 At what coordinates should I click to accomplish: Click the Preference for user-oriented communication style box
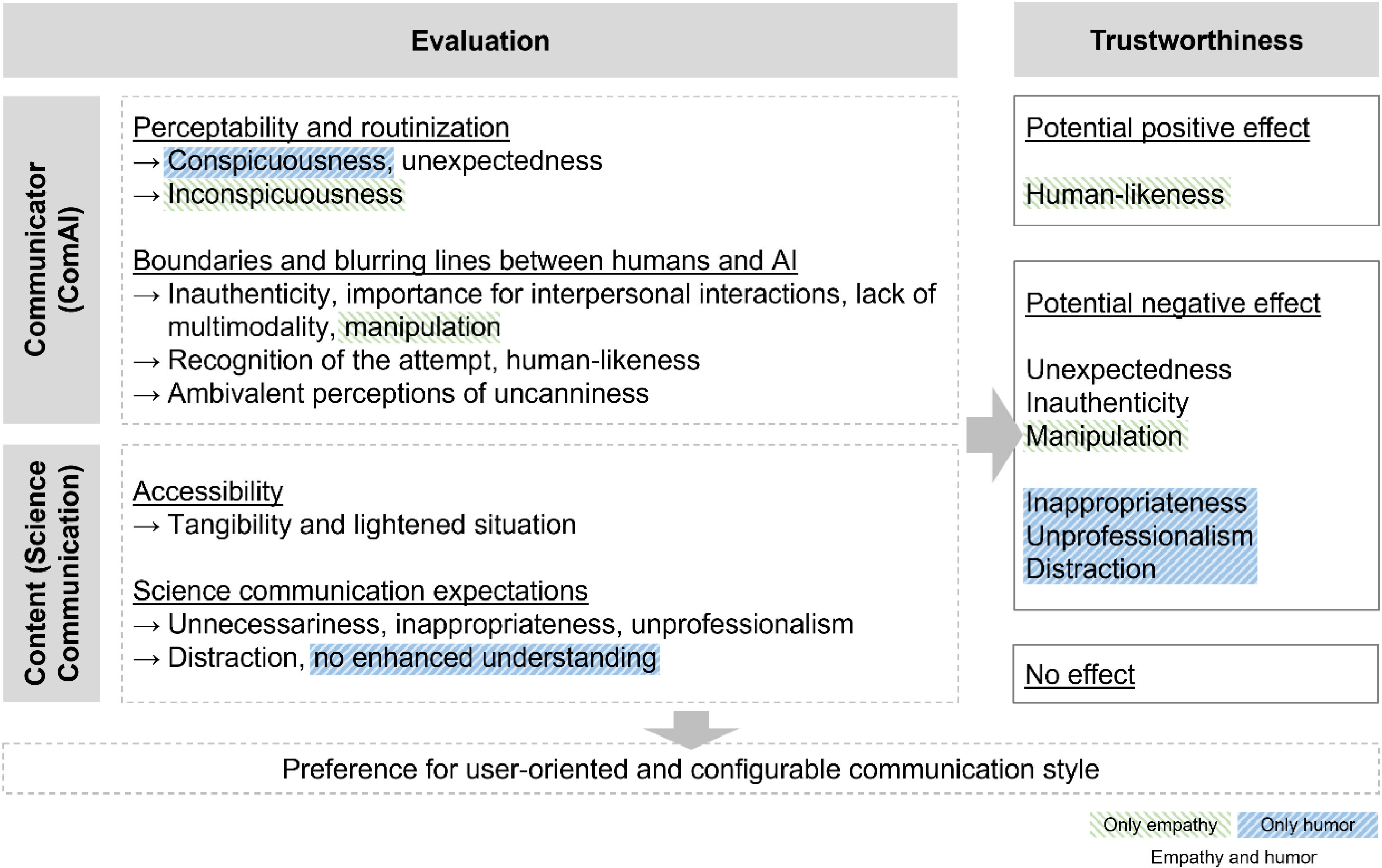690,769
